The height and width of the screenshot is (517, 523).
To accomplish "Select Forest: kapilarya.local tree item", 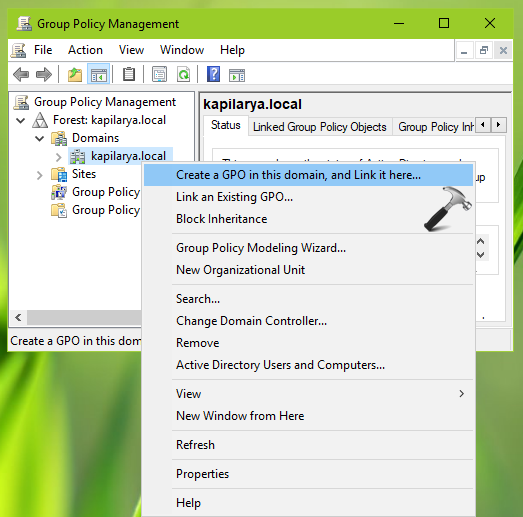I will coord(109,120).
